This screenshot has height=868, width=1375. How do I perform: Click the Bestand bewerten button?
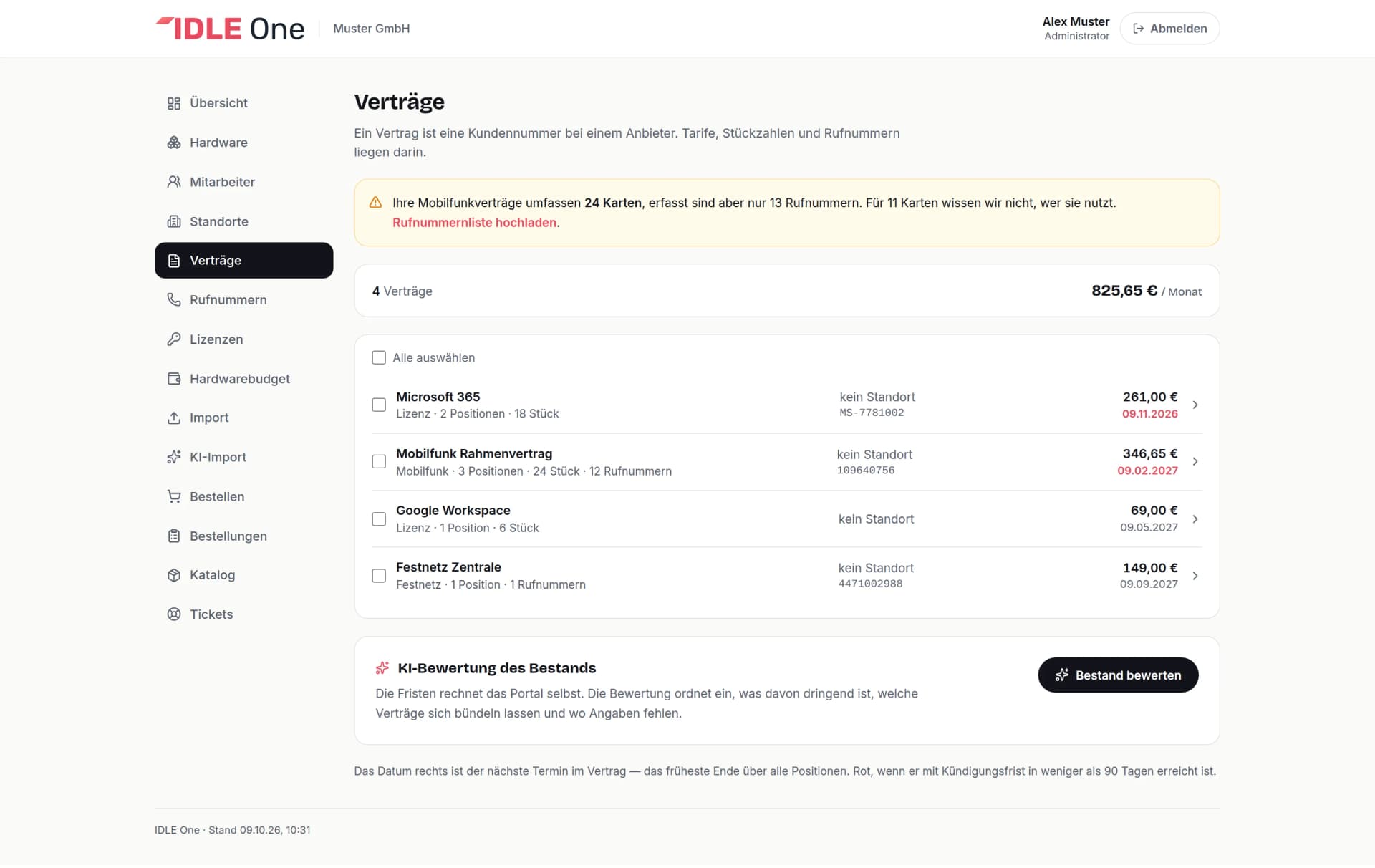[x=1118, y=675]
